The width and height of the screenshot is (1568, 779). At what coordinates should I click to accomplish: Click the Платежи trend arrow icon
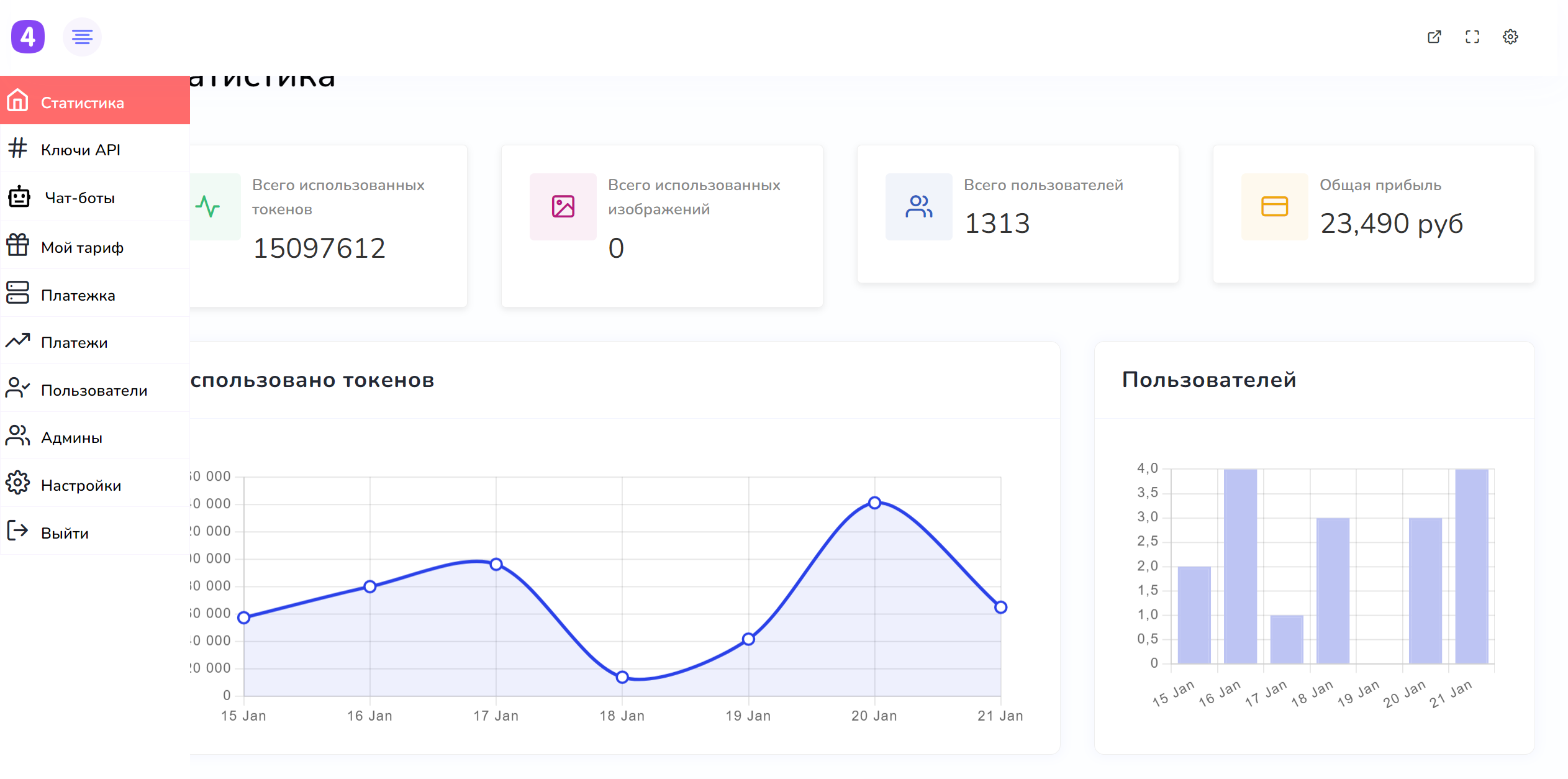(18, 341)
